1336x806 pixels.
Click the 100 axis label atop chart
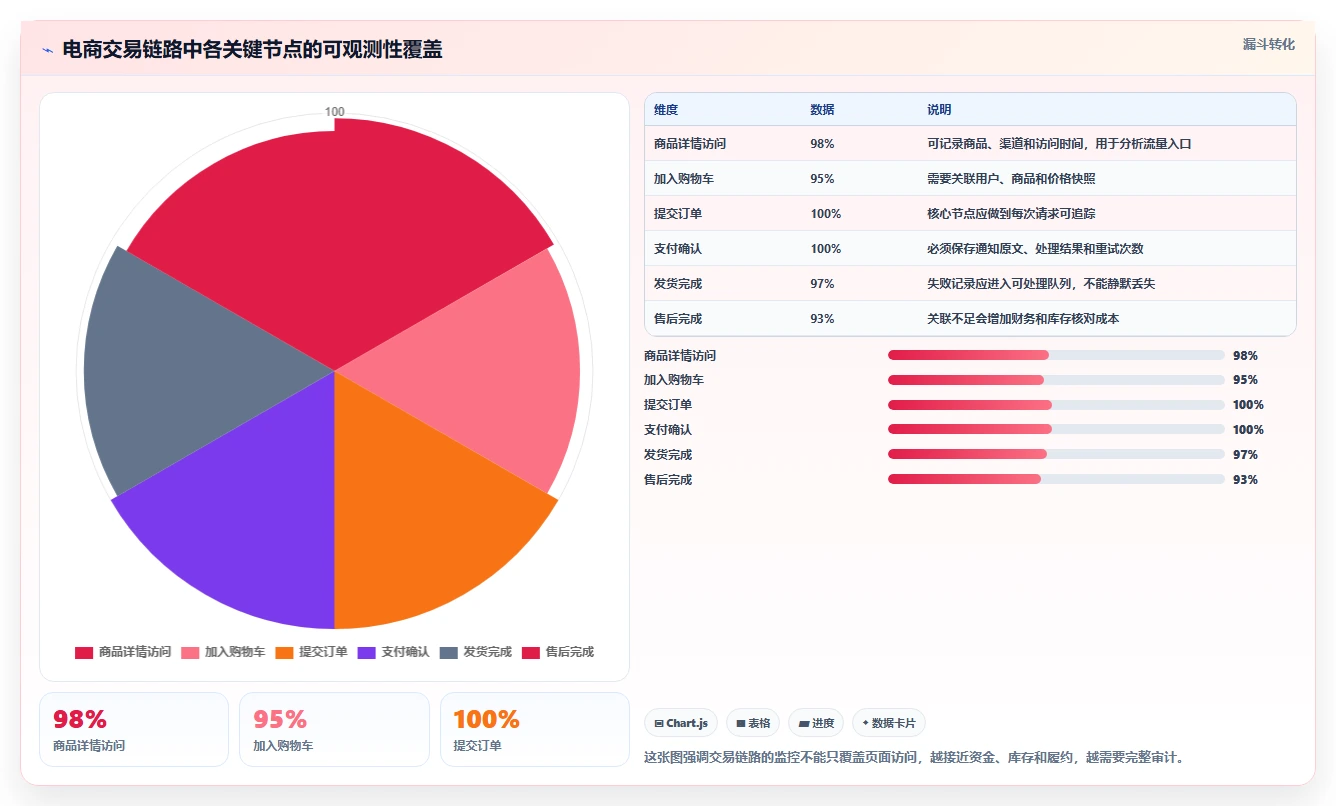[x=335, y=112]
